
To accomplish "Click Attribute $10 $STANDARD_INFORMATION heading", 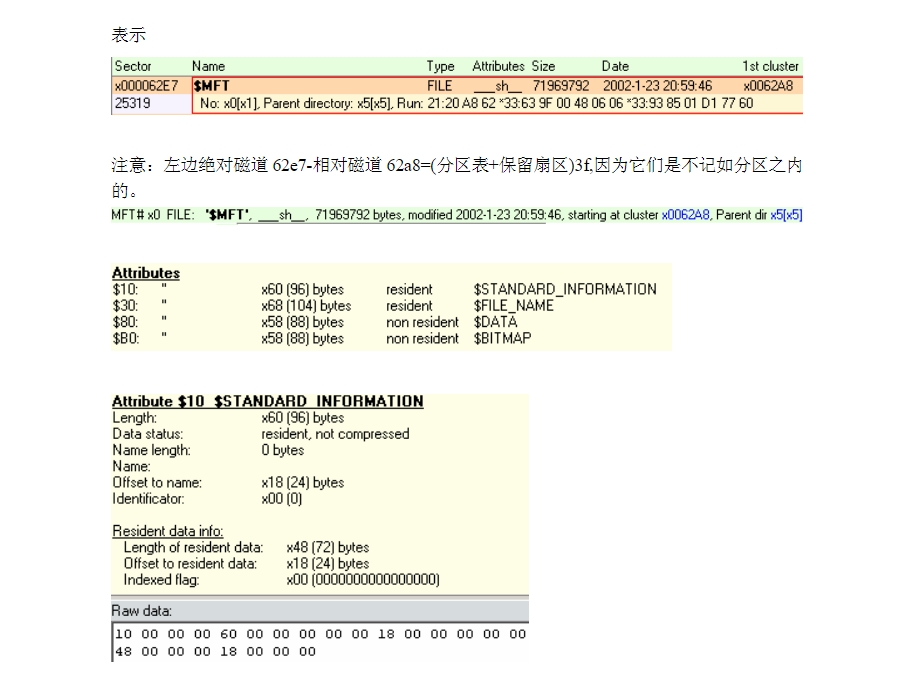I will click(x=268, y=401).
